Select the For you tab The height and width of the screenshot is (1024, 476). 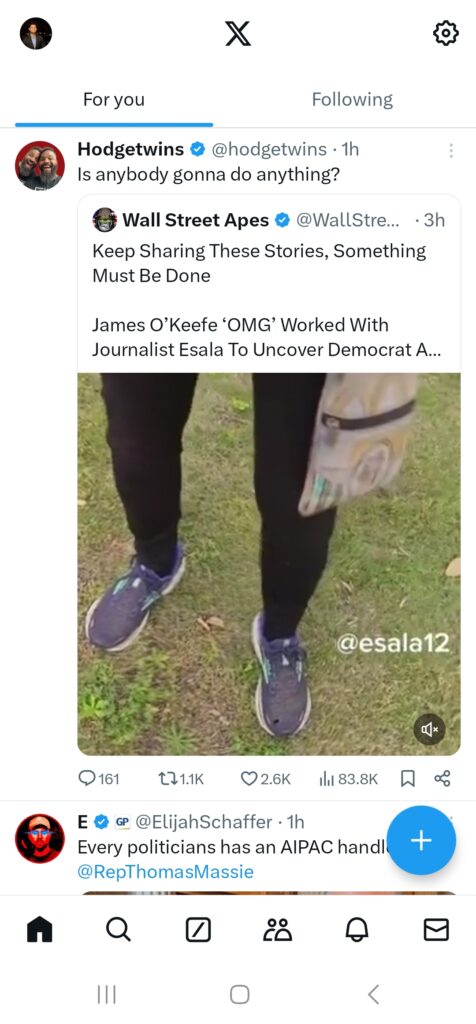(114, 100)
